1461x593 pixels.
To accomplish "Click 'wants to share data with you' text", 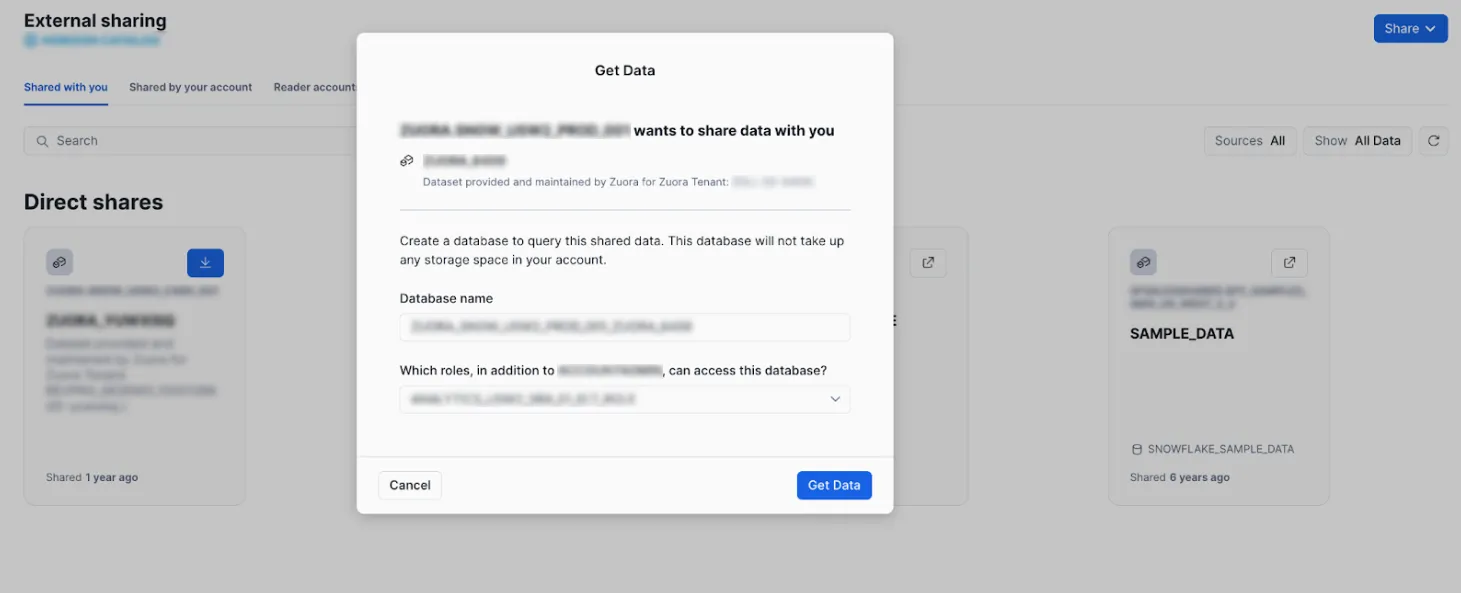I will [x=734, y=131].
